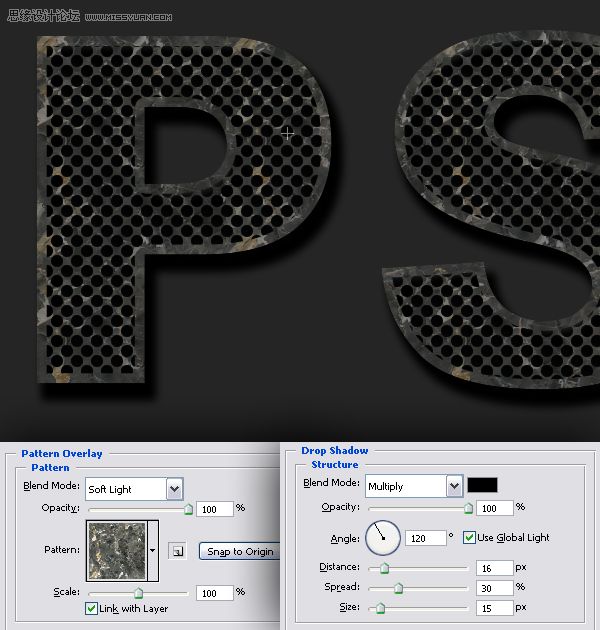
Task: Click the Pattern Overlay Opacity slider handle
Action: (x=188, y=509)
